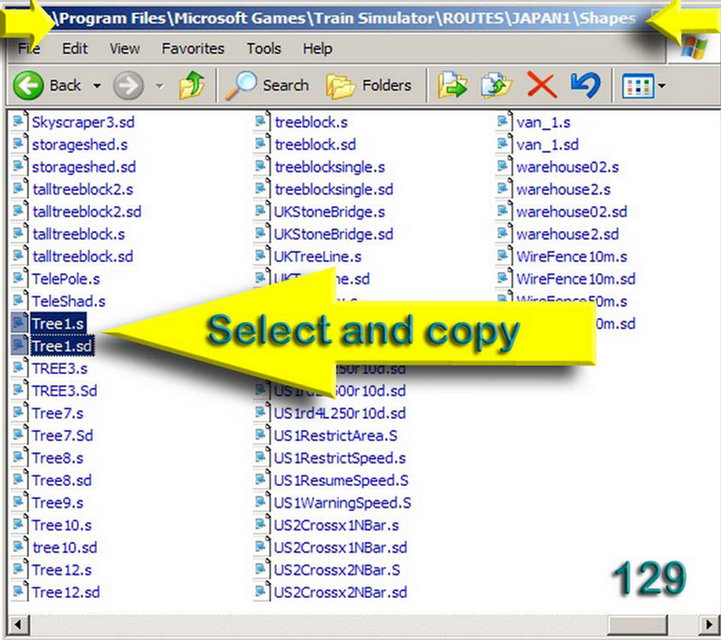
Task: Click the red Delete X icon
Action: tap(542, 85)
